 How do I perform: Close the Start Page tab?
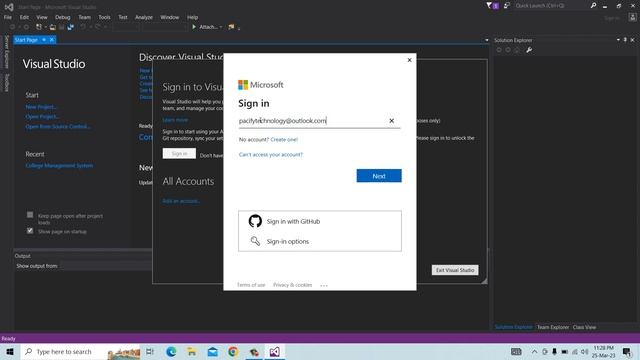[x=52, y=40]
